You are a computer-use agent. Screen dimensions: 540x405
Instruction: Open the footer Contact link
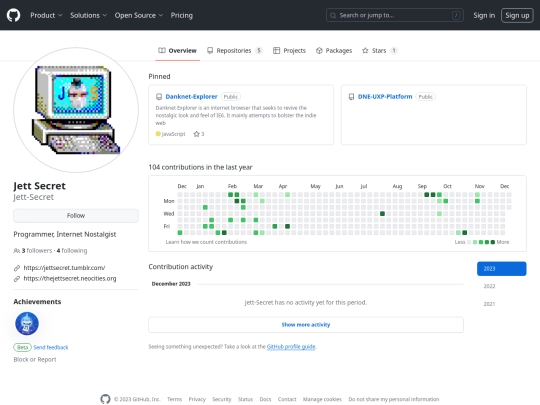coord(287,399)
